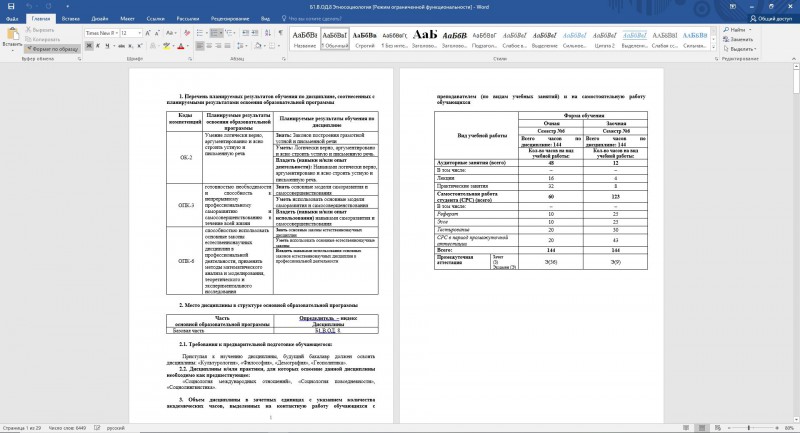Viewport: 800px width, 433px height.
Task: Justify paragraph text
Action: (x=228, y=46)
